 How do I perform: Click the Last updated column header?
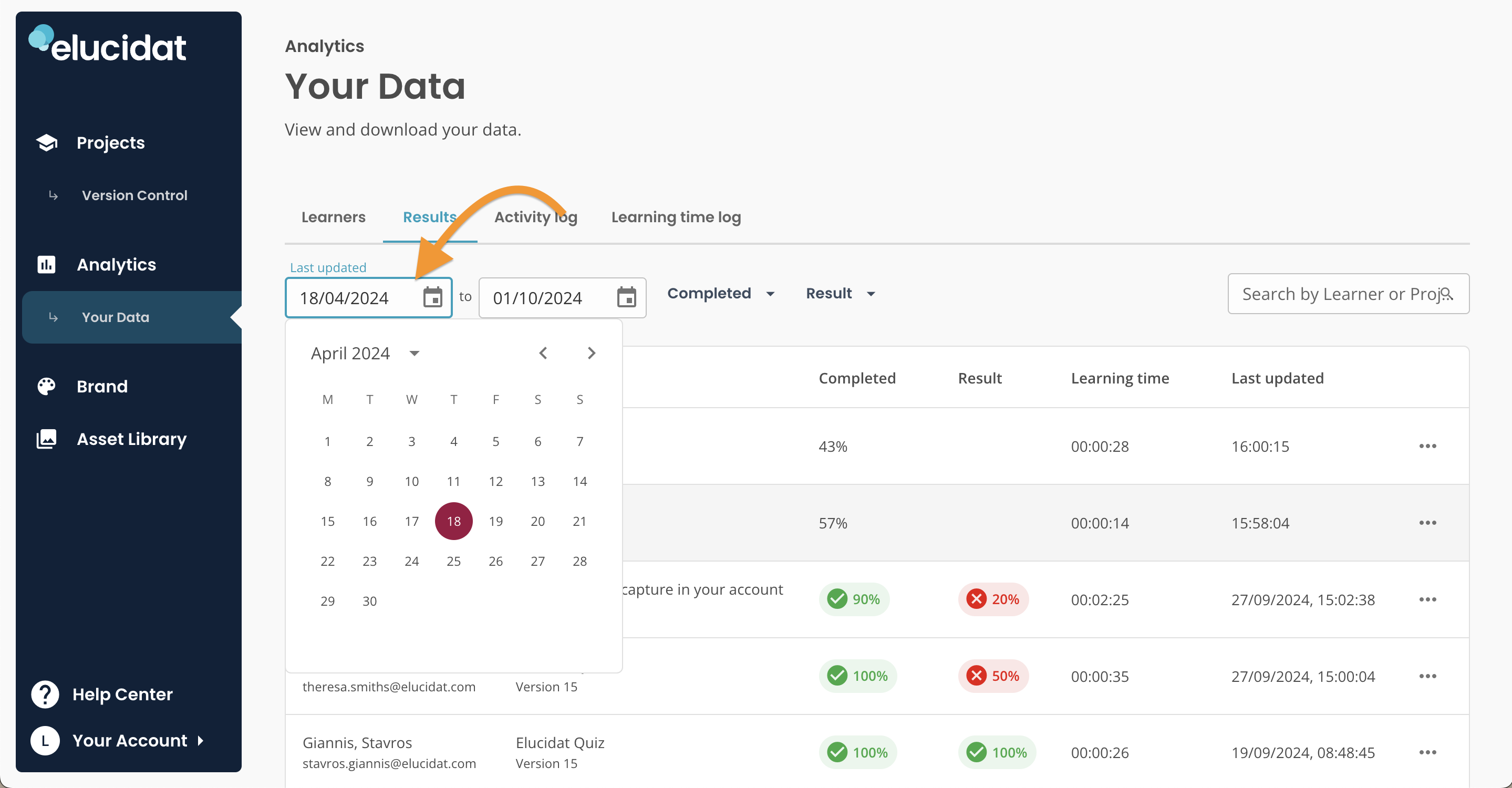point(1277,378)
